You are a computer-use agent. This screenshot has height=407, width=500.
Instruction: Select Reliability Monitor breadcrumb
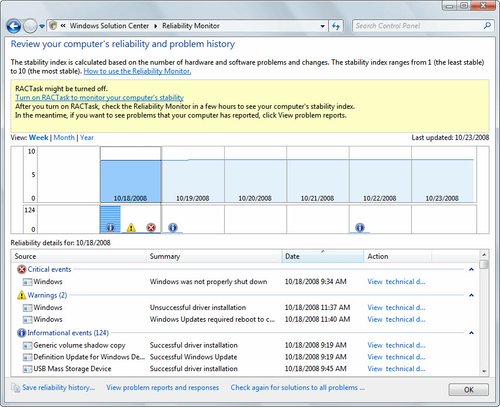point(191,26)
